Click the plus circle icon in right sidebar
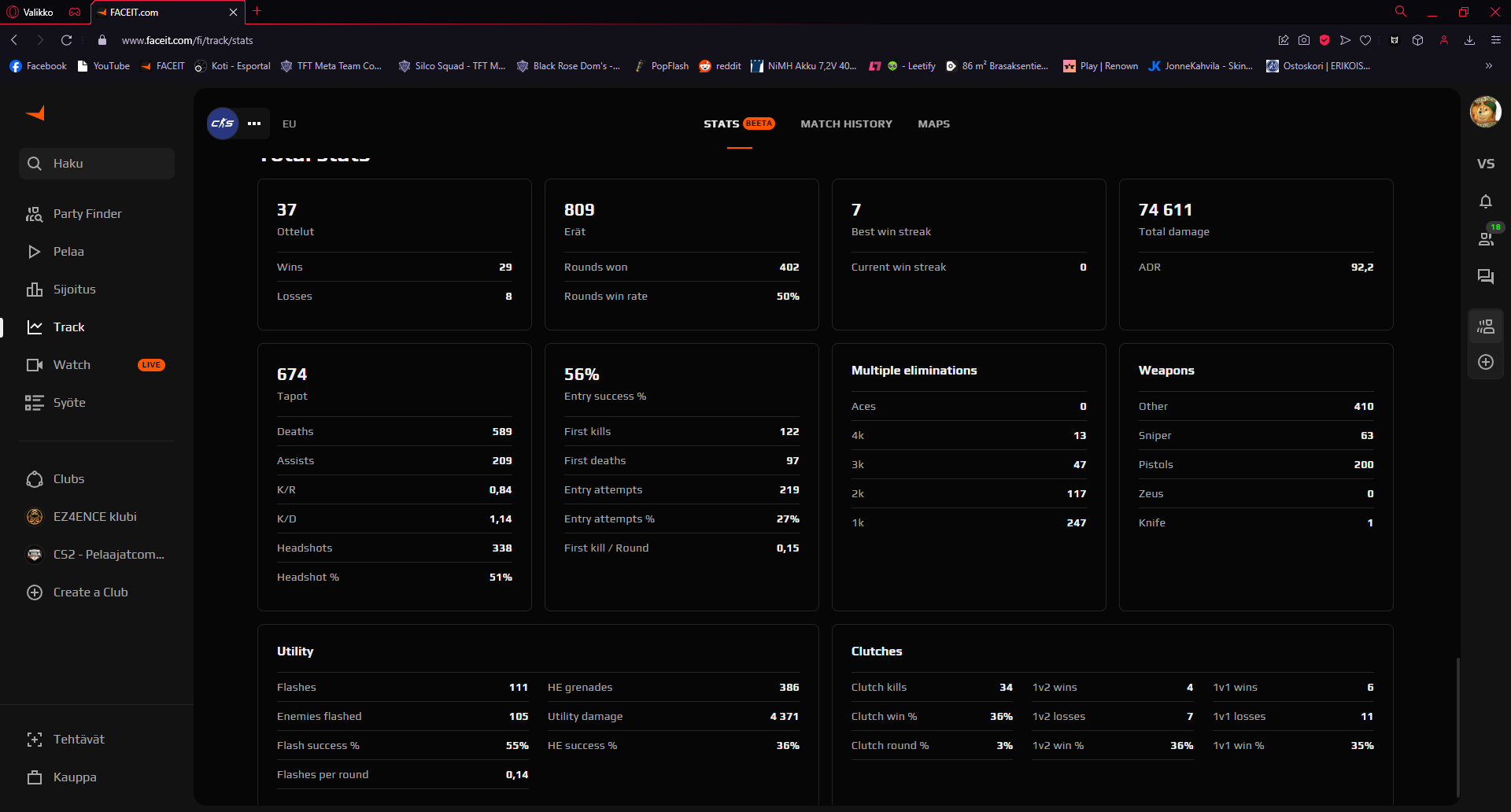The height and width of the screenshot is (812, 1511). click(1485, 362)
